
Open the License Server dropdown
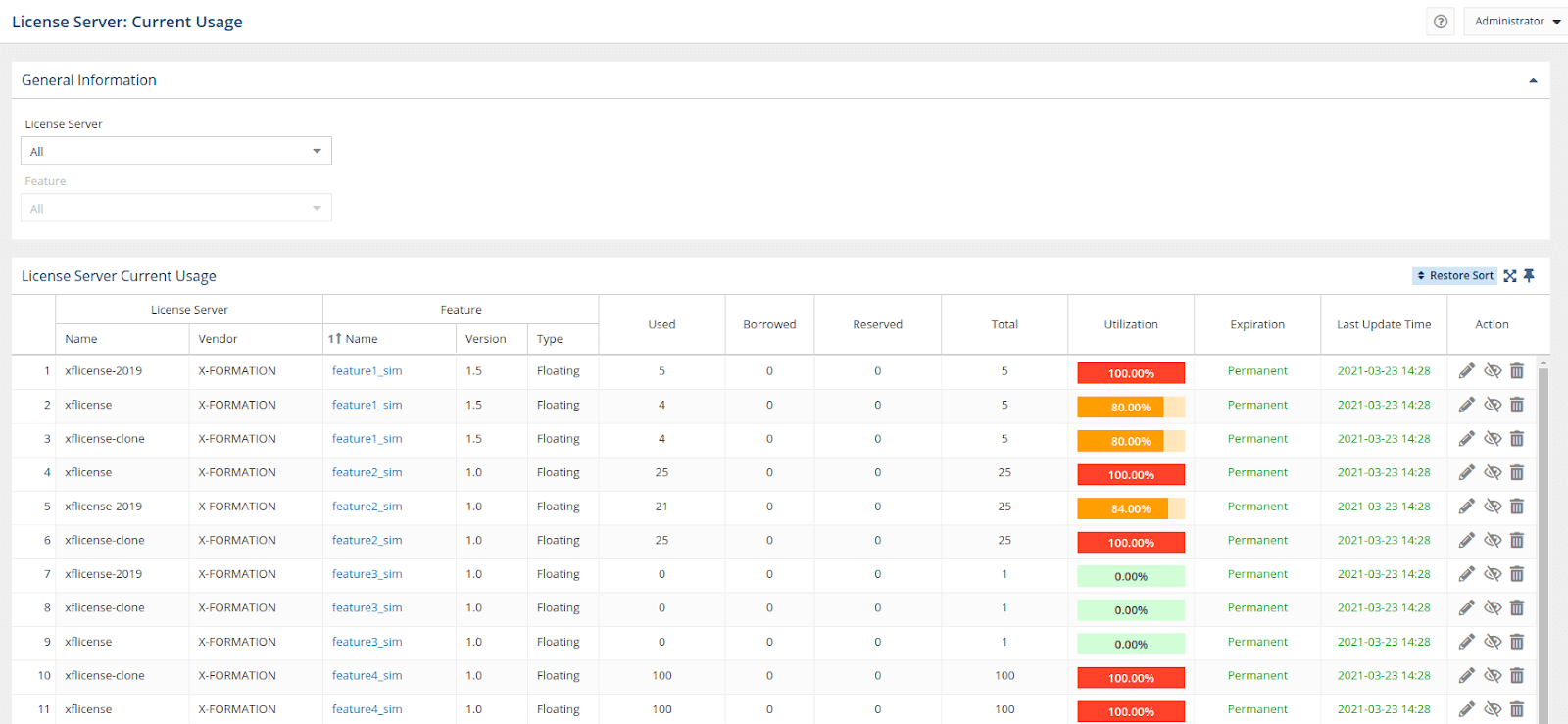coord(176,151)
